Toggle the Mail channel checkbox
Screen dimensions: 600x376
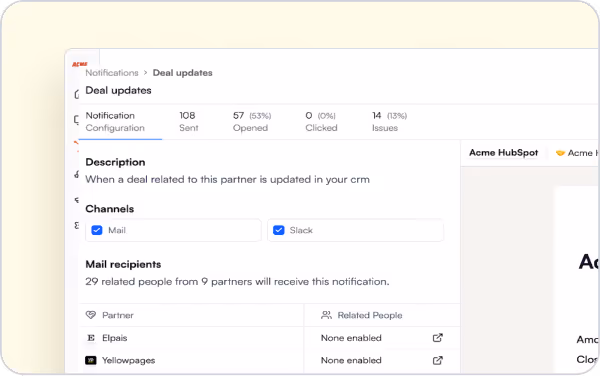pos(97,230)
